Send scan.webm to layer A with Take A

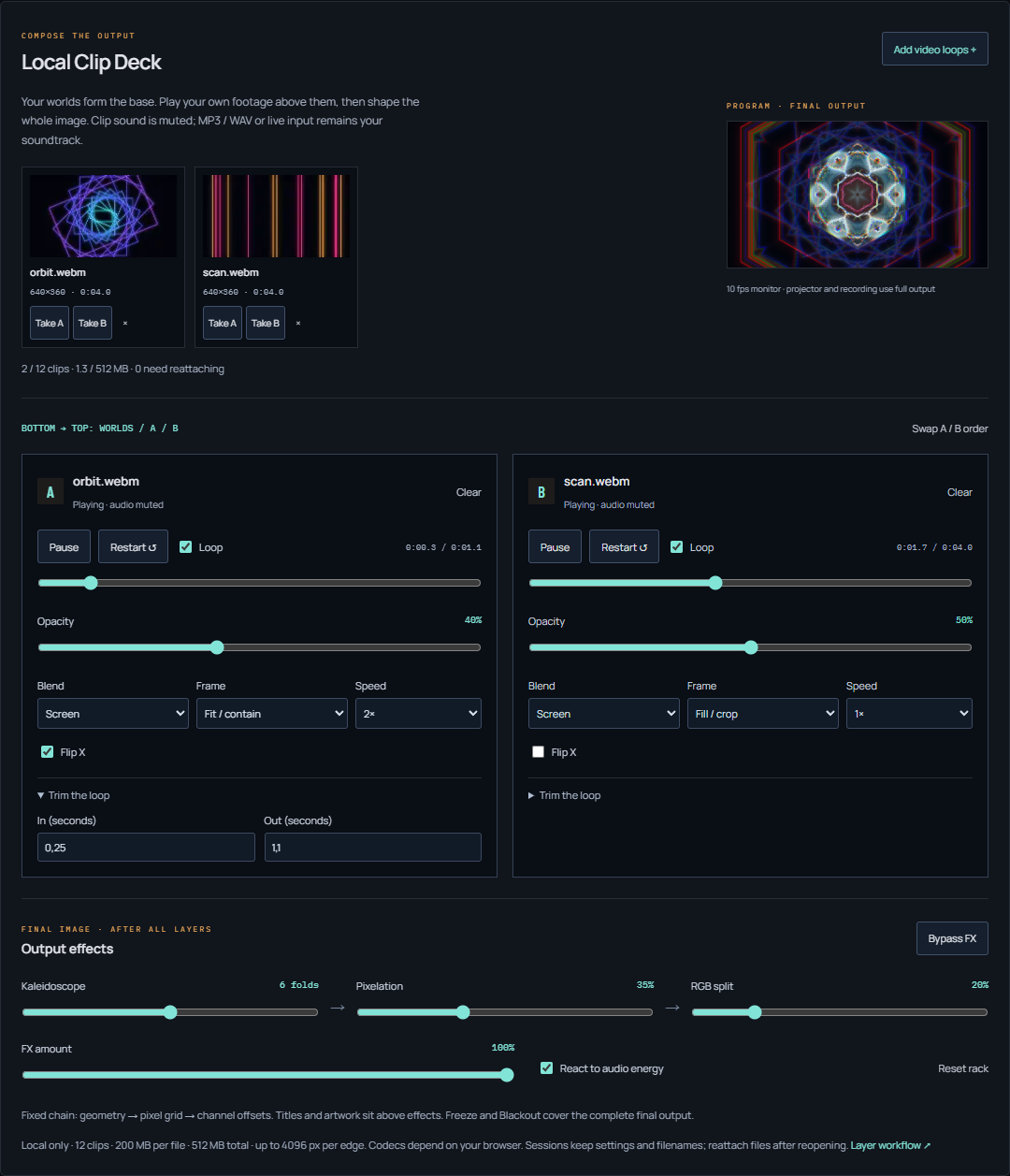(x=223, y=323)
